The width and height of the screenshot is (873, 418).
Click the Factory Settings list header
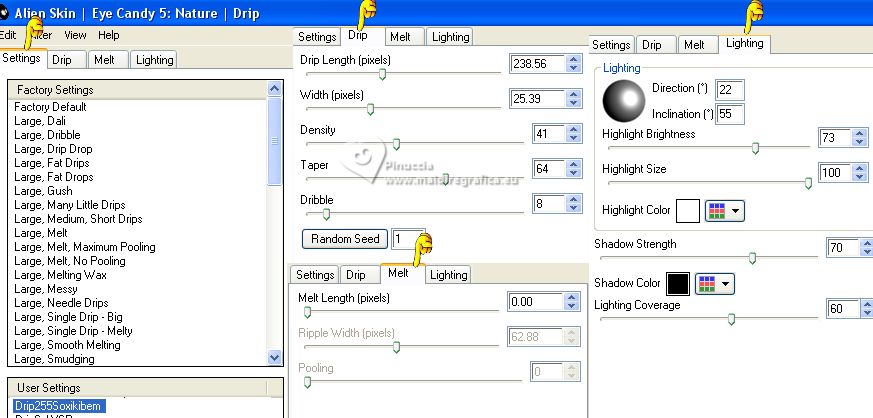click(x=138, y=90)
